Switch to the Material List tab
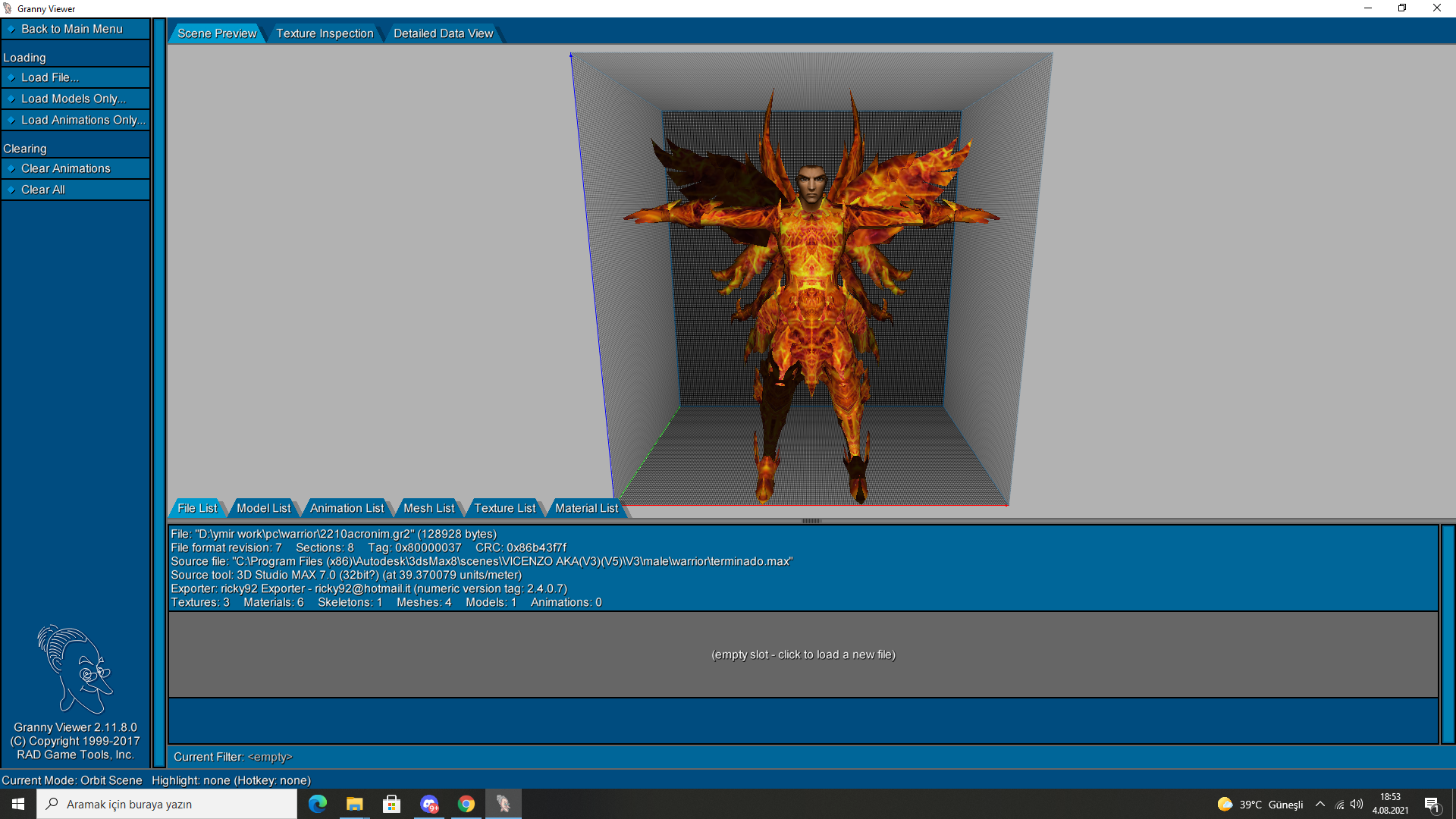Viewport: 1456px width, 819px height. 586,508
